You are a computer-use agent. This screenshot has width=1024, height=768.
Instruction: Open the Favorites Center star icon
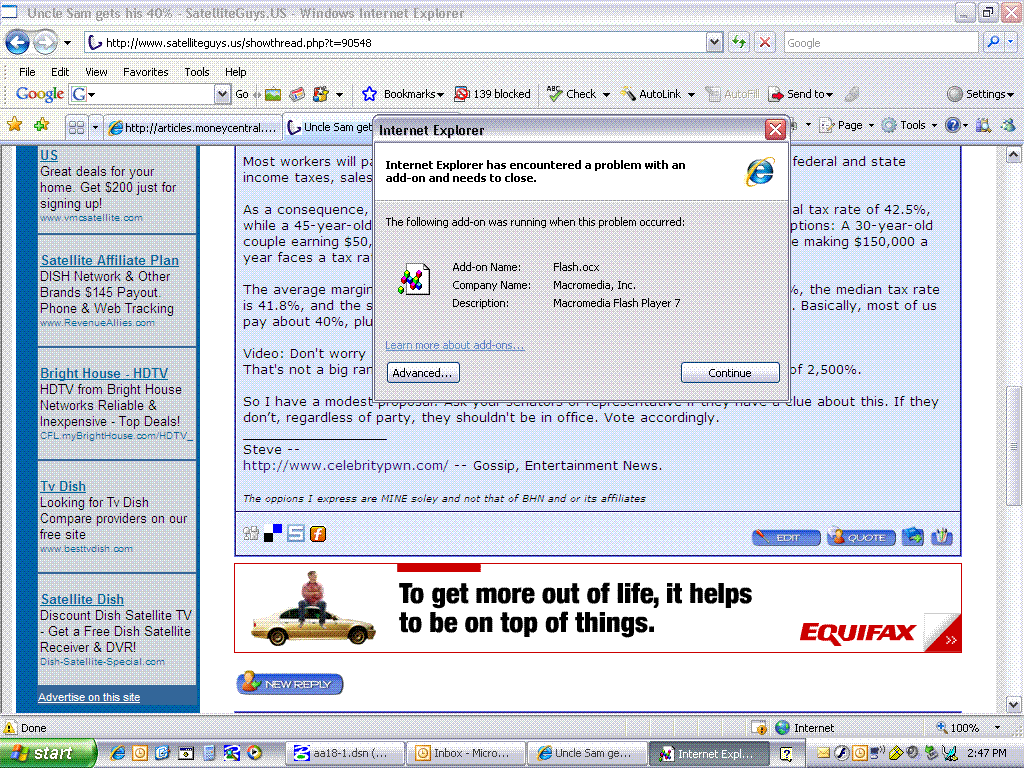[14, 124]
